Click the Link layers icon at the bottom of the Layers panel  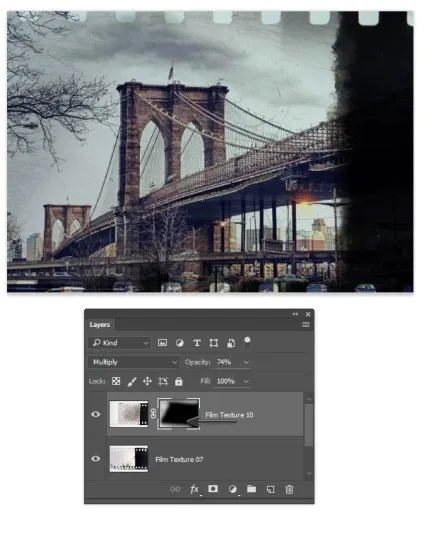(x=175, y=489)
